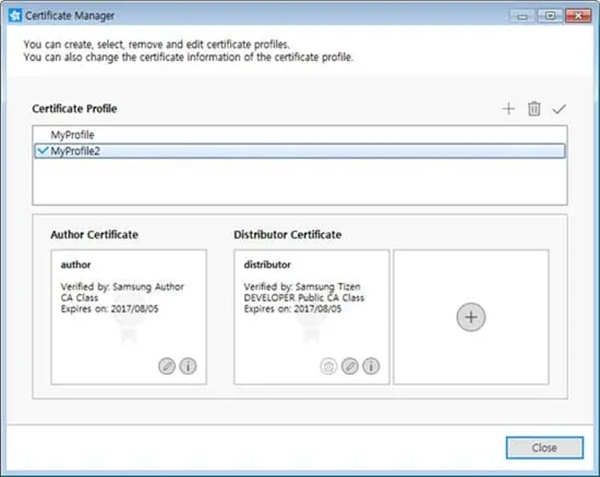Remove the distributor certificate
This screenshot has width=600, height=477.
pyautogui.click(x=328, y=366)
